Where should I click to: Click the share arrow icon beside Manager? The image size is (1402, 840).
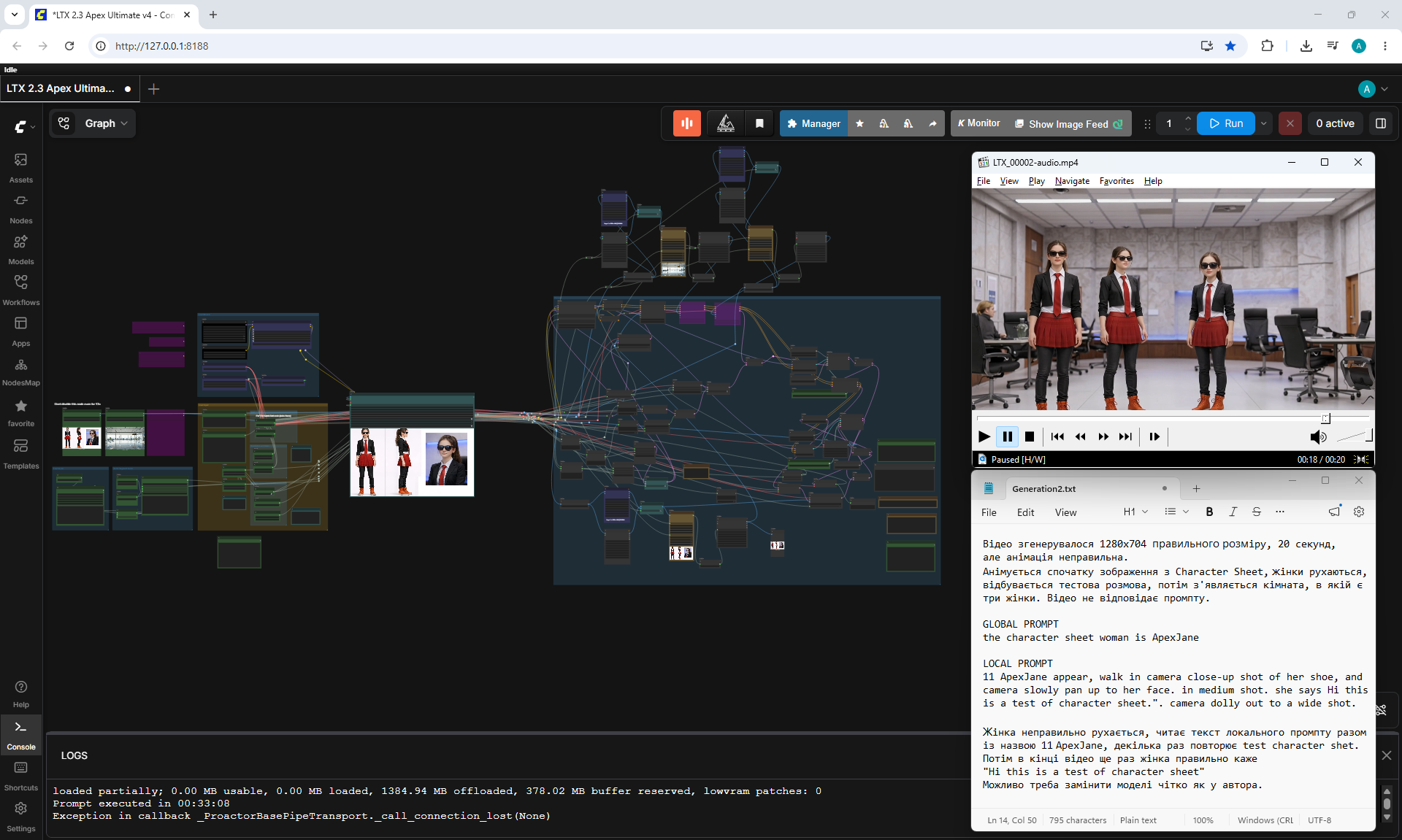pyautogui.click(x=932, y=123)
